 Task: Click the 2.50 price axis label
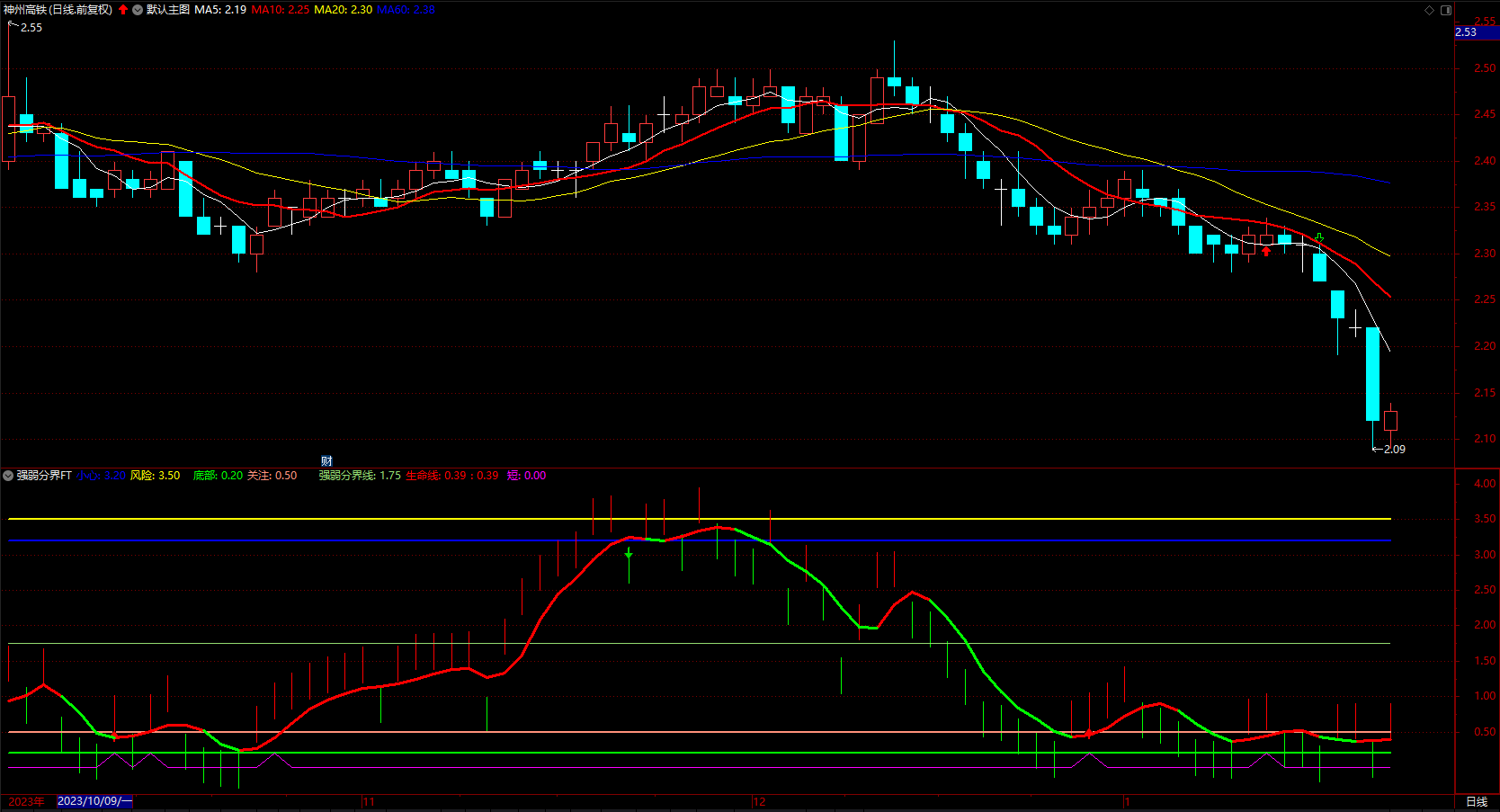coord(1485,68)
